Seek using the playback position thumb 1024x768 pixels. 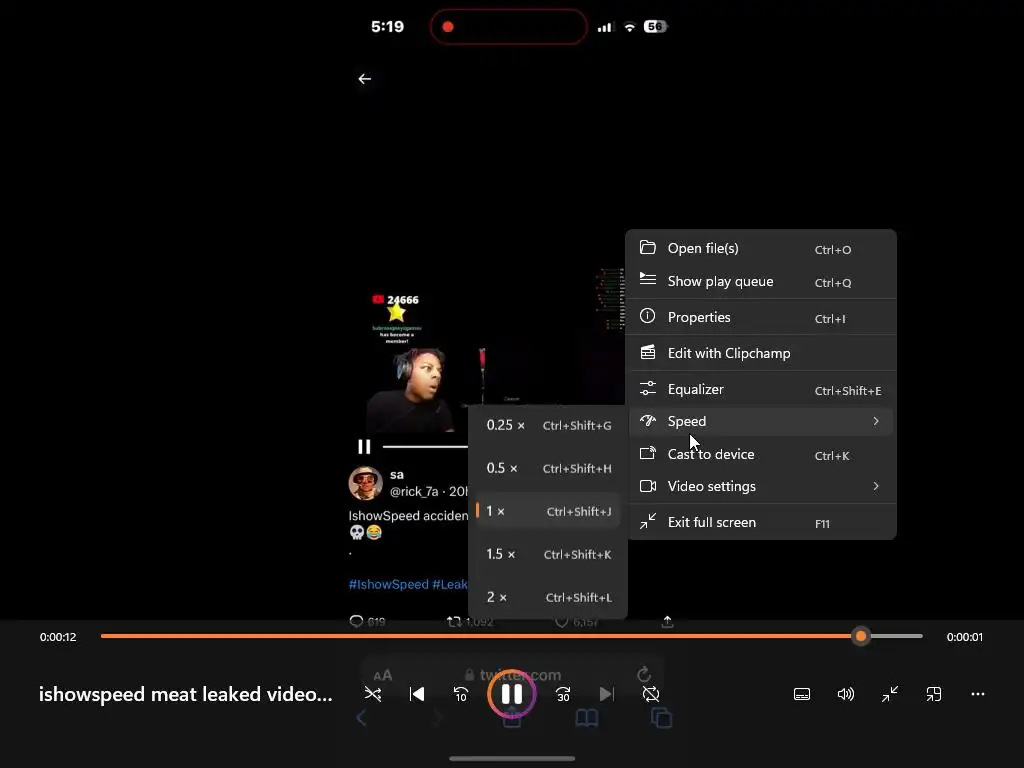[861, 636]
